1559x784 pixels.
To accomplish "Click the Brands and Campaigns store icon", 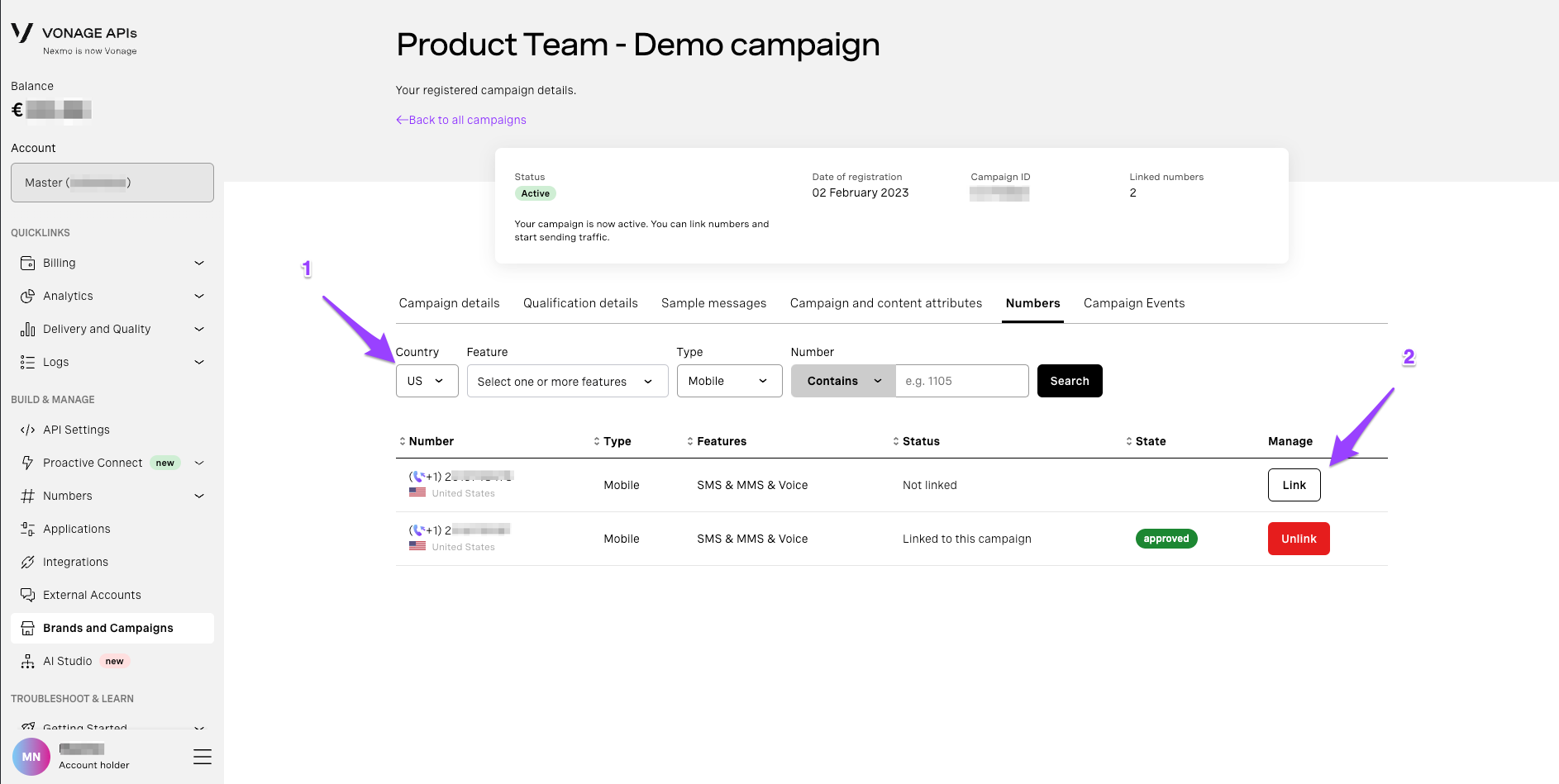I will pyautogui.click(x=27, y=628).
